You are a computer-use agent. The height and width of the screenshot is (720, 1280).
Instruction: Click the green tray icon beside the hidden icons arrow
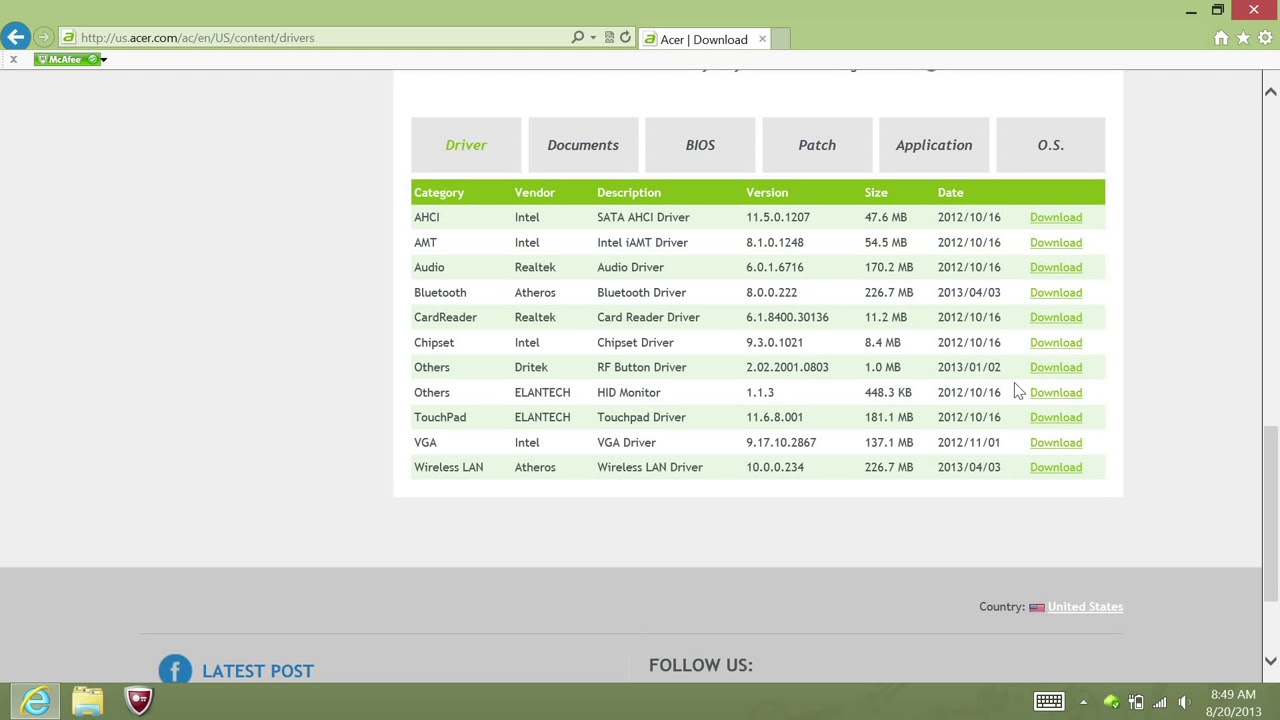coord(1111,702)
